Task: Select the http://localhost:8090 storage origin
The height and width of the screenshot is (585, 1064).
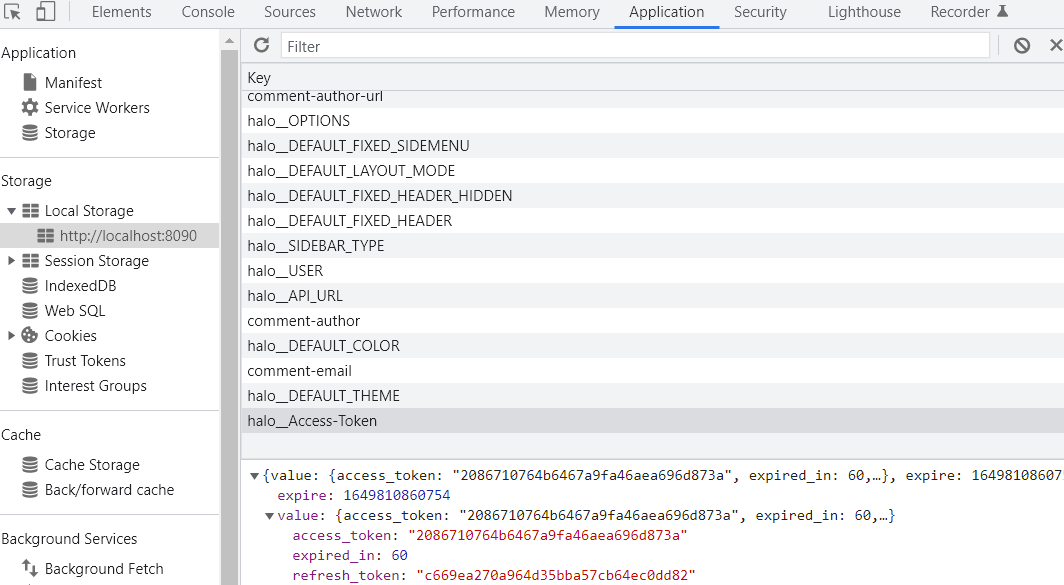Action: pos(127,236)
